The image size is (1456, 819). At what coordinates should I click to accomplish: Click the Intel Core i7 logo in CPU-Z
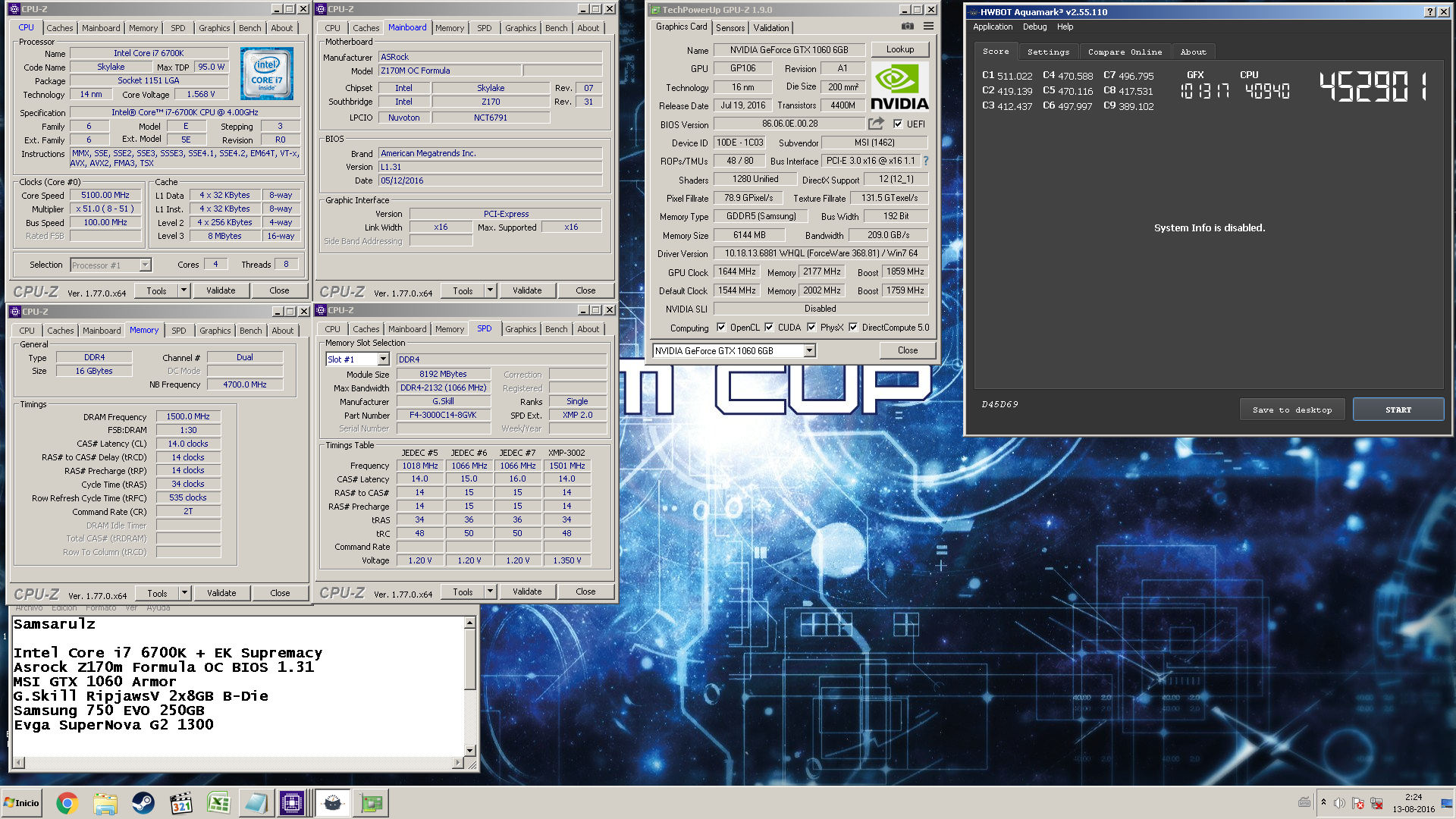(267, 74)
